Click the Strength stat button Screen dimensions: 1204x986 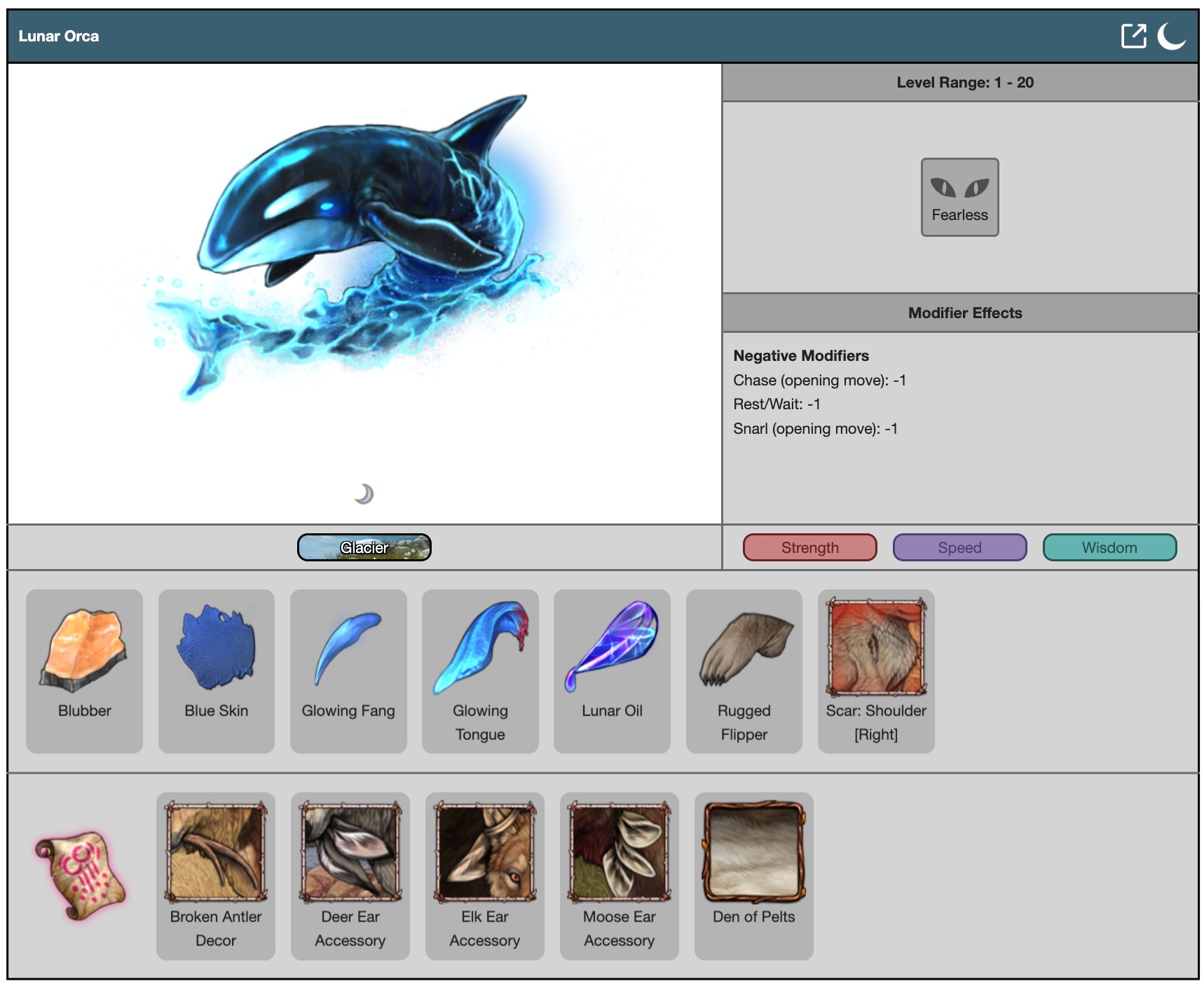tap(809, 547)
